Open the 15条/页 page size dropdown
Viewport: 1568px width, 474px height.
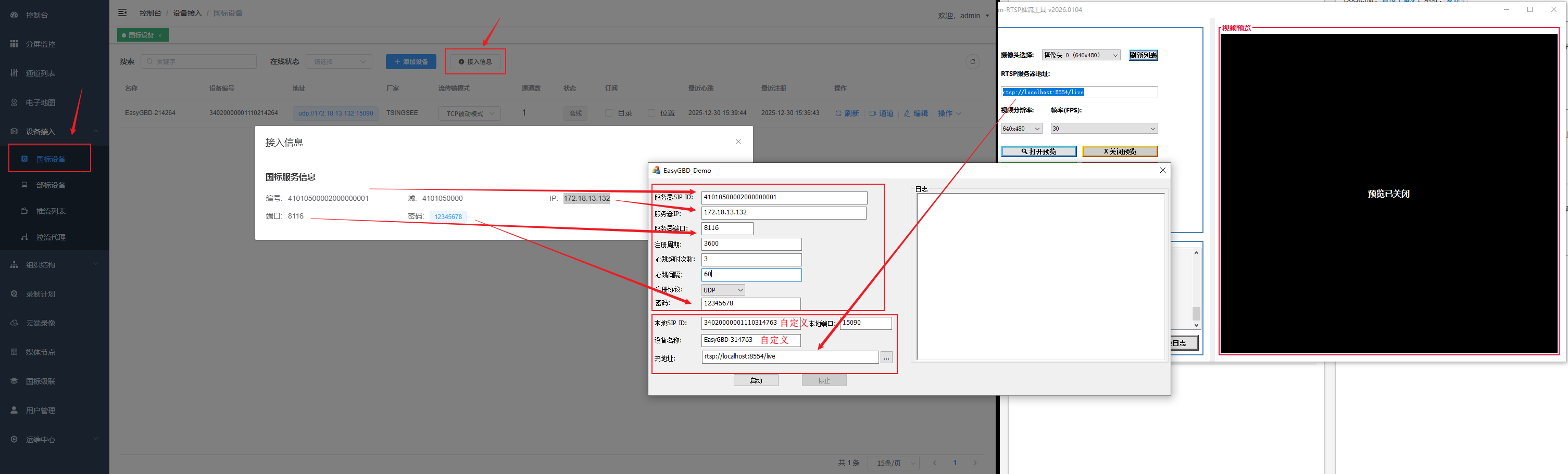pyautogui.click(x=894, y=463)
